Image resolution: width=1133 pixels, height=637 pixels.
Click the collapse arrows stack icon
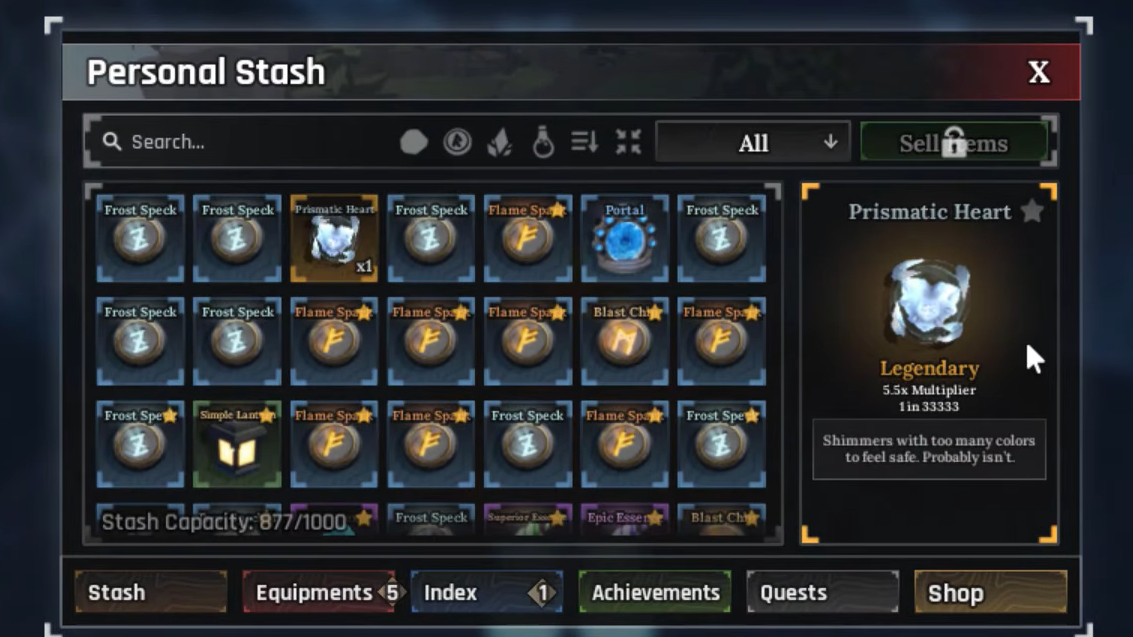tap(628, 142)
